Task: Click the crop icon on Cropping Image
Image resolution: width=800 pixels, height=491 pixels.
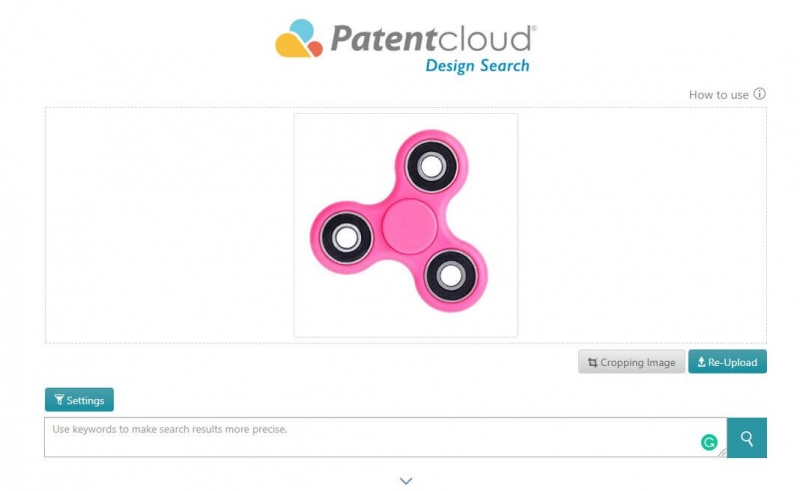Action: pos(592,362)
